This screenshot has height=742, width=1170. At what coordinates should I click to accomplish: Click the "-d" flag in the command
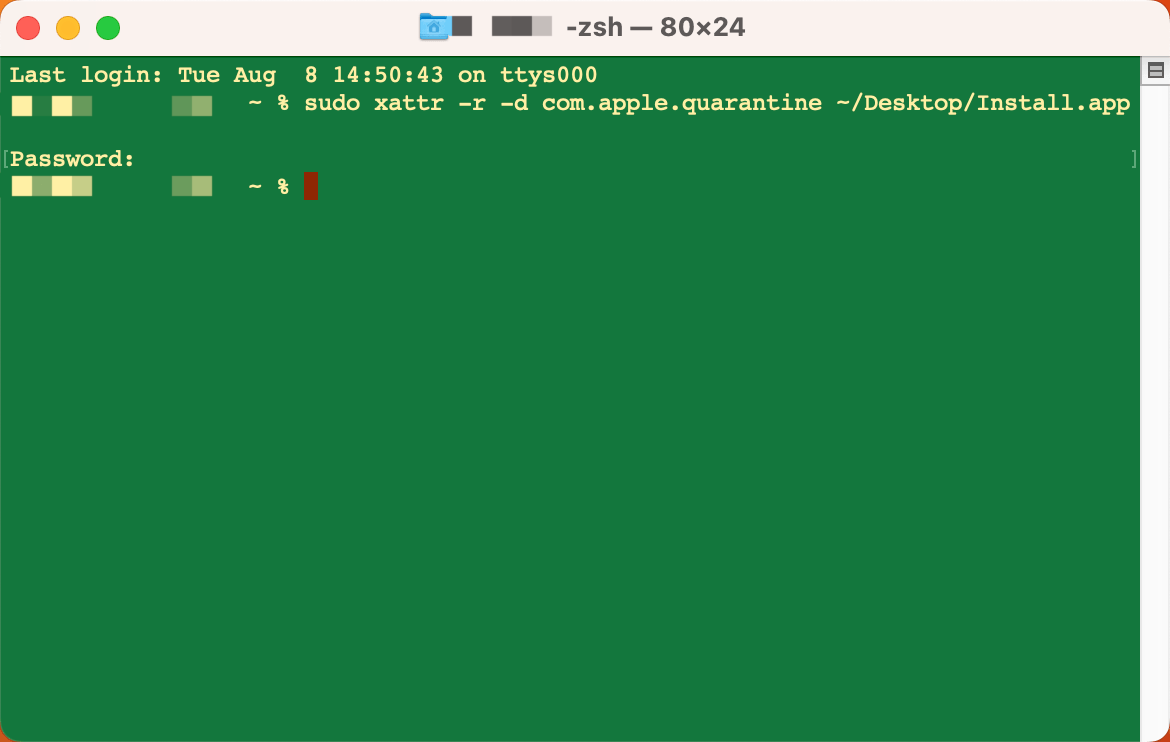coord(514,103)
